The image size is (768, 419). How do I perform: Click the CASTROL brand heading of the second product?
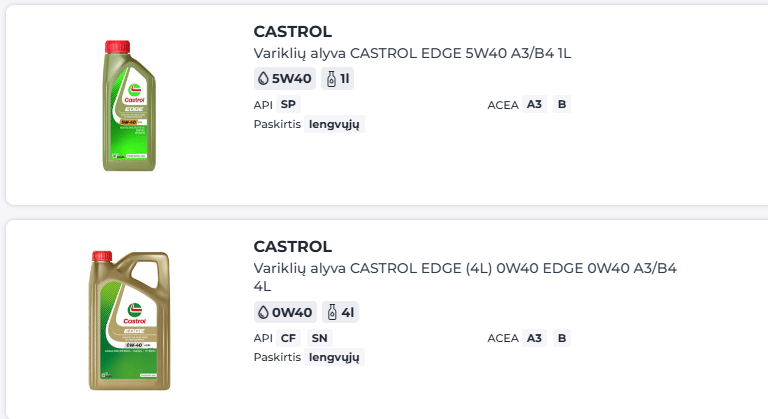coord(292,246)
